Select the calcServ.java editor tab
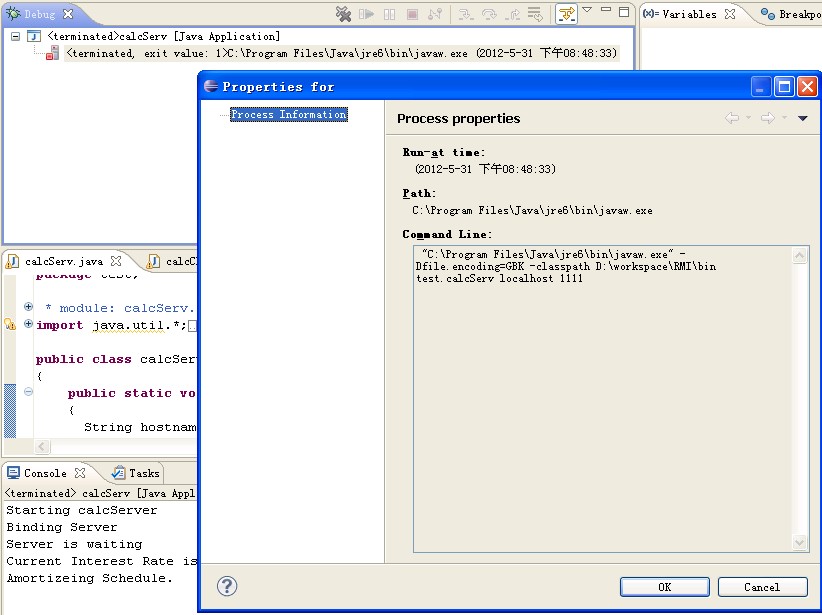Viewport: 822px width, 615px height. coord(64,261)
